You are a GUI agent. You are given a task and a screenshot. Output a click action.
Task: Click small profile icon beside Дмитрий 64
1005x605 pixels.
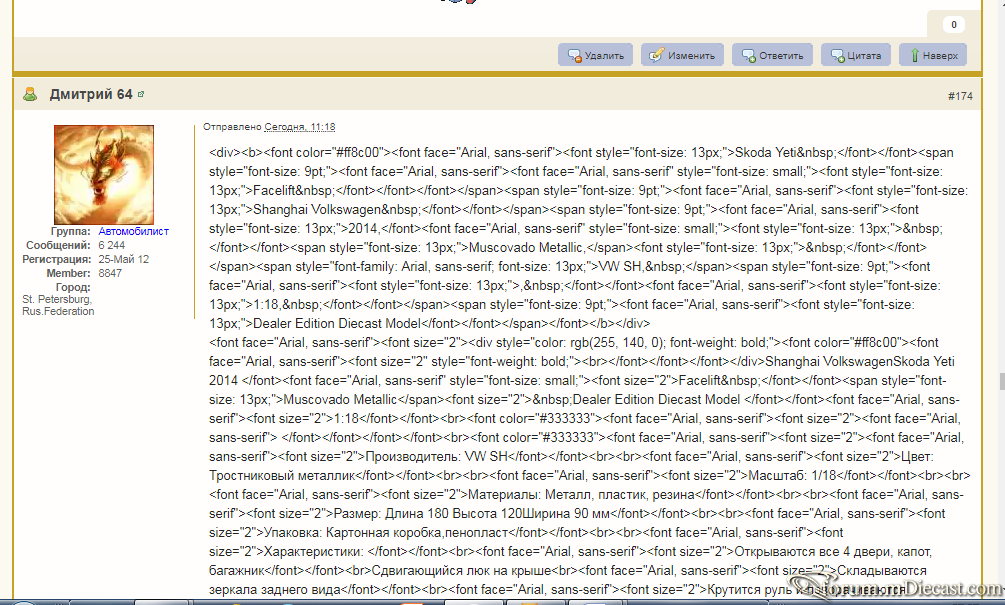click(141, 94)
